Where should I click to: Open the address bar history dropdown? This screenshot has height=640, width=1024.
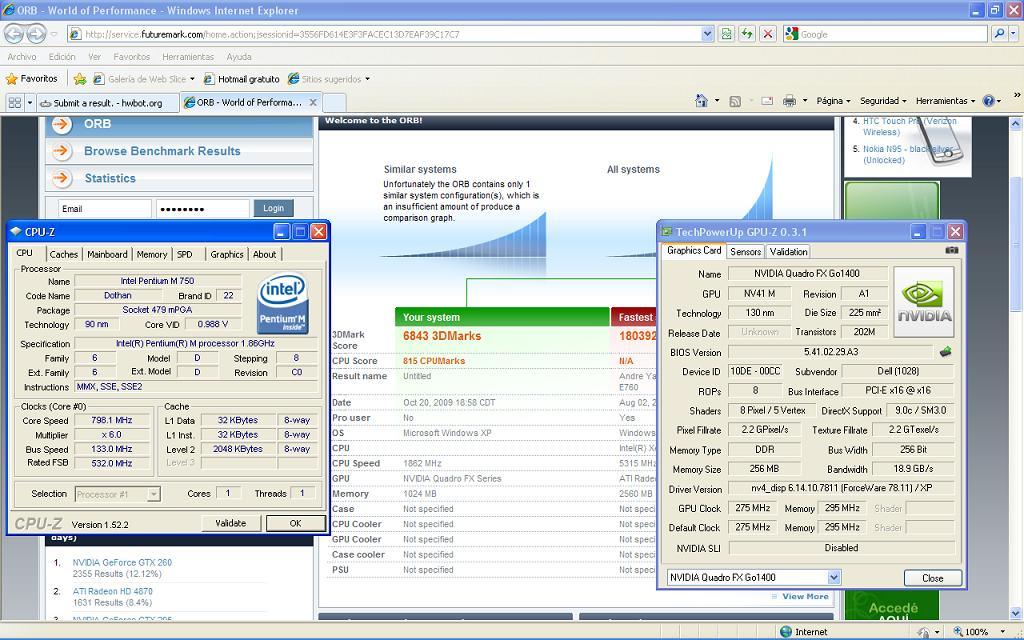[x=707, y=34]
